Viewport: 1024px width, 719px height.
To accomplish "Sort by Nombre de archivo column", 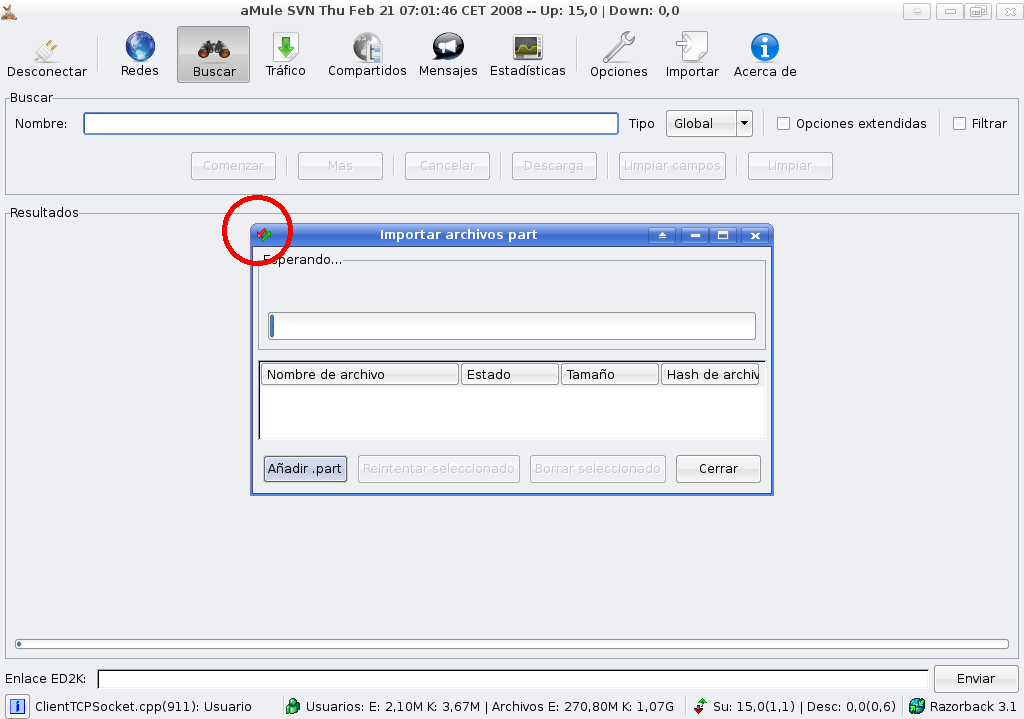I will coord(359,375).
